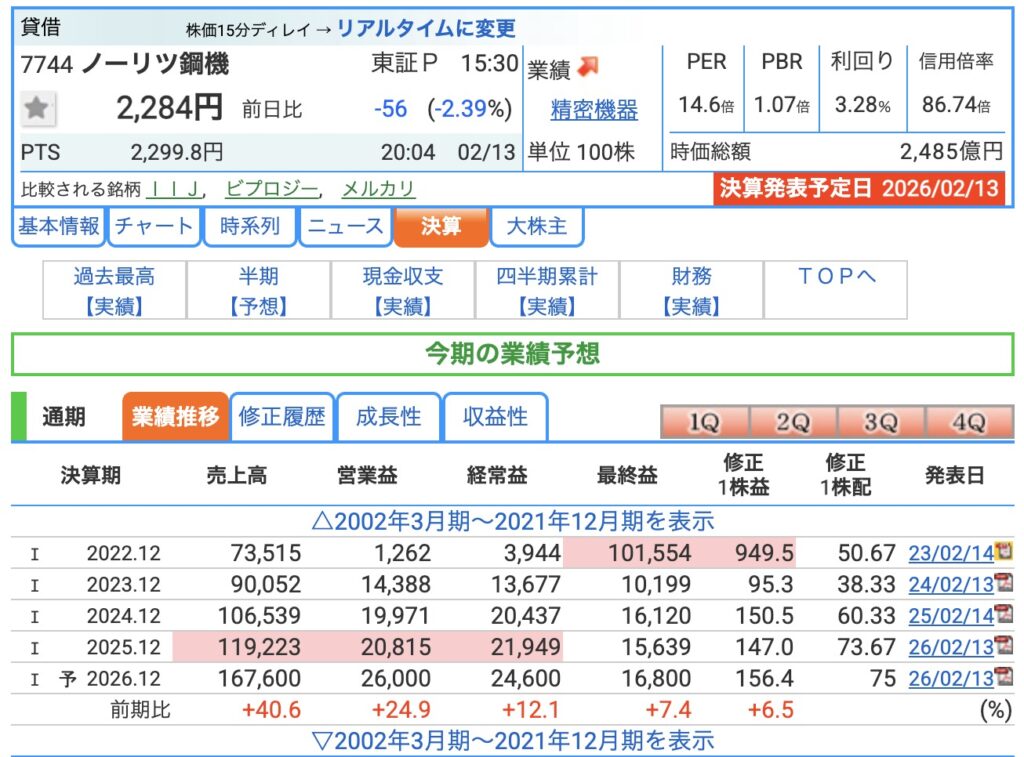The image size is (1024, 757).
Task: Open the 大株主 tab
Action: [537, 226]
